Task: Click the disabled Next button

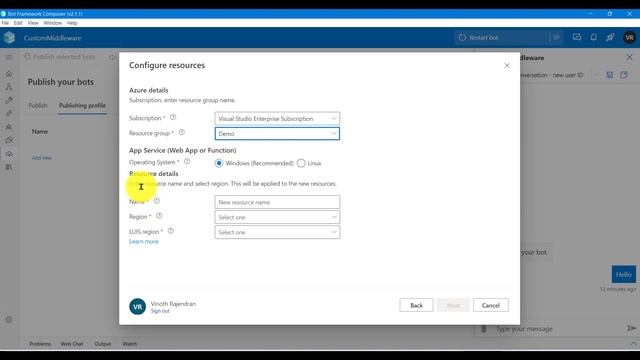Action: [453, 305]
